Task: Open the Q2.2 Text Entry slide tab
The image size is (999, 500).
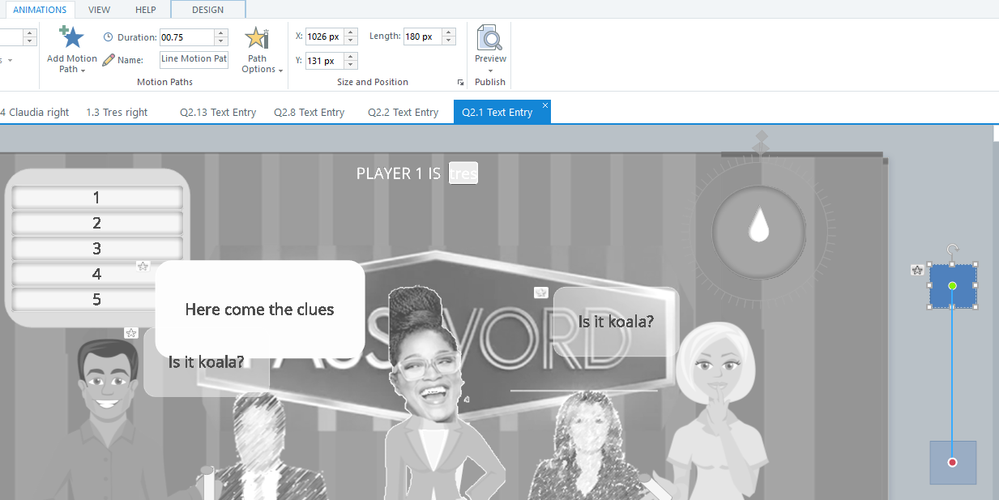Action: 403,112
